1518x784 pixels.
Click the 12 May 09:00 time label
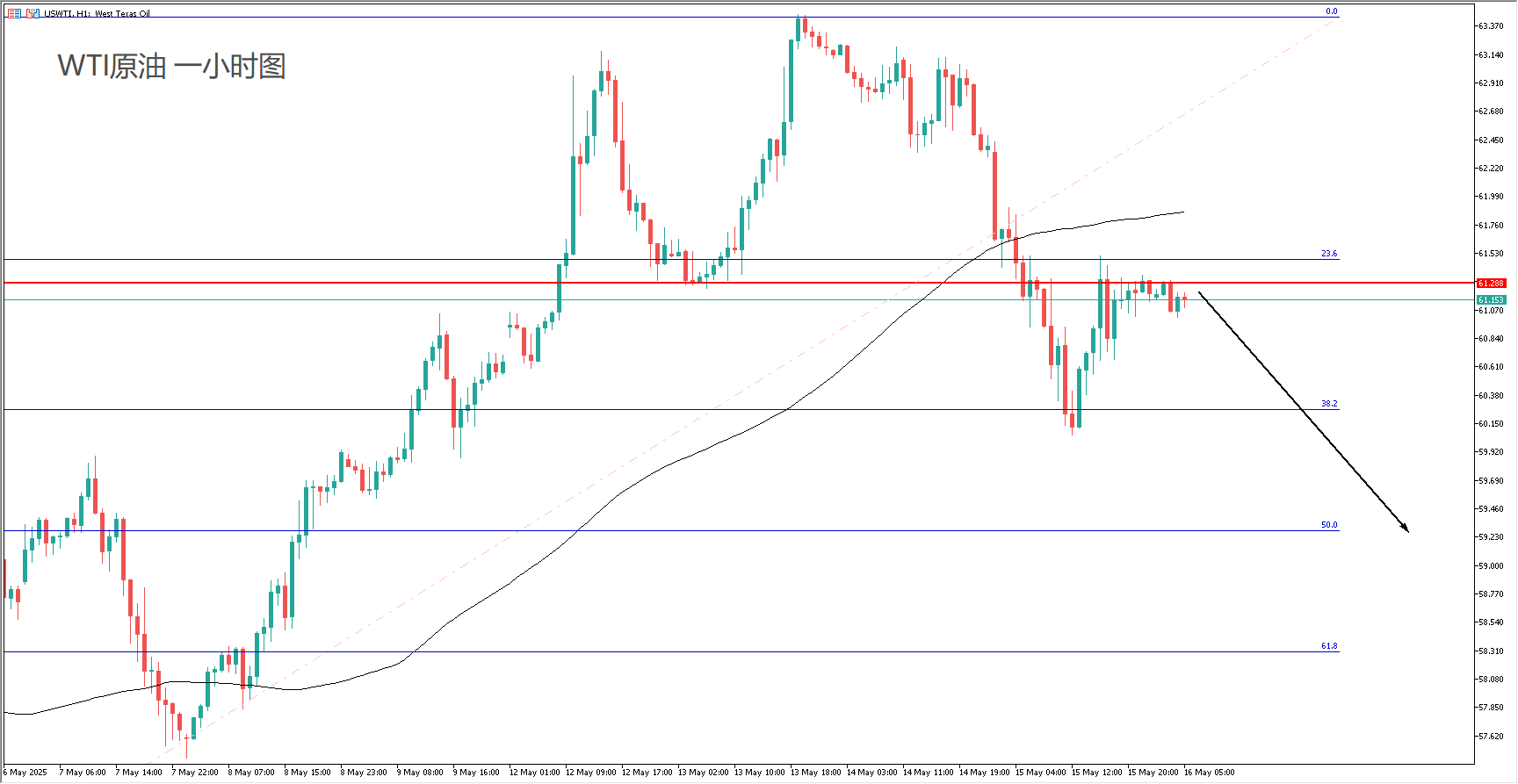click(x=590, y=773)
